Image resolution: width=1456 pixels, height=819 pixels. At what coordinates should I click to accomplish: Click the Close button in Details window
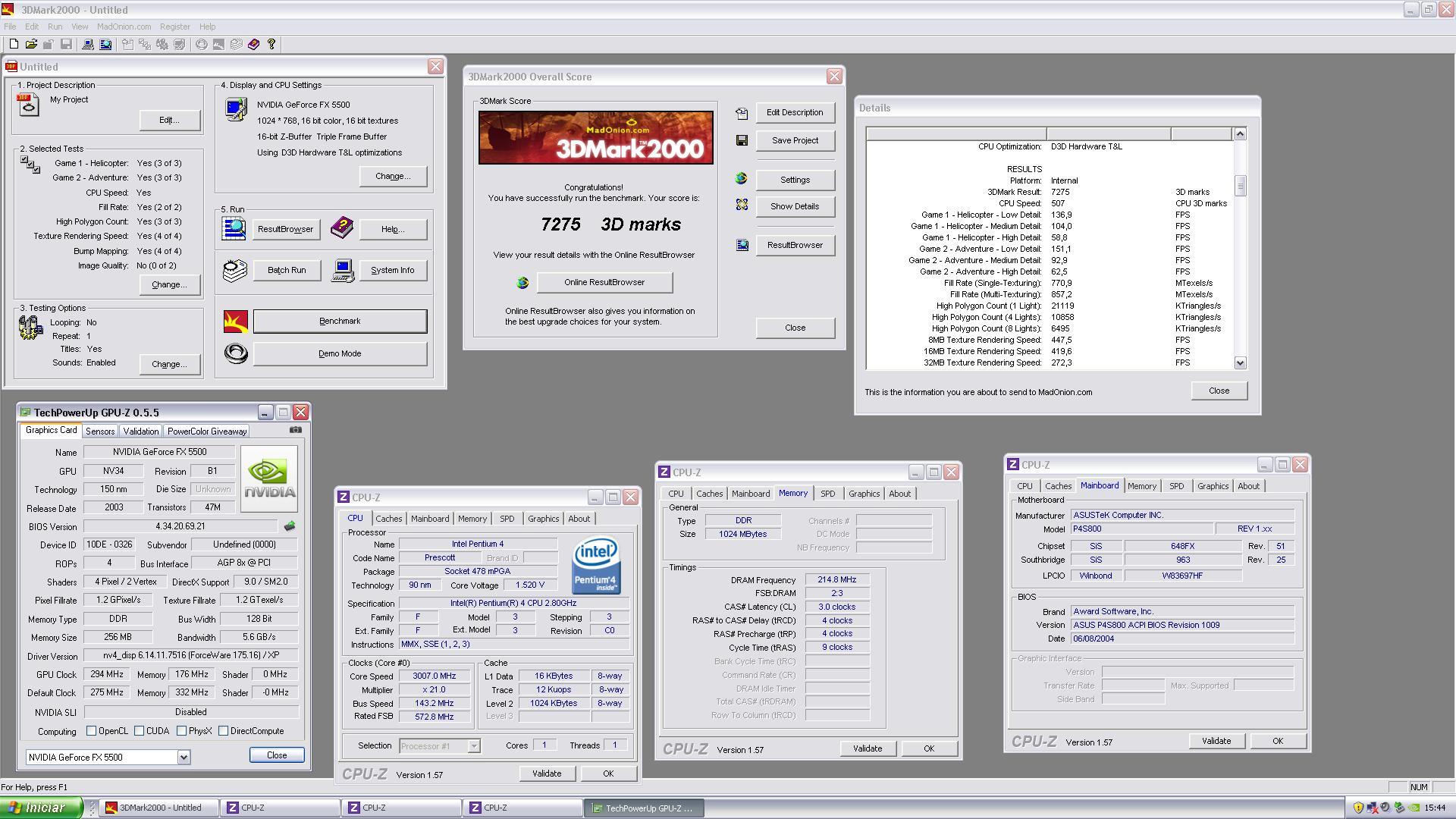pyautogui.click(x=1219, y=391)
